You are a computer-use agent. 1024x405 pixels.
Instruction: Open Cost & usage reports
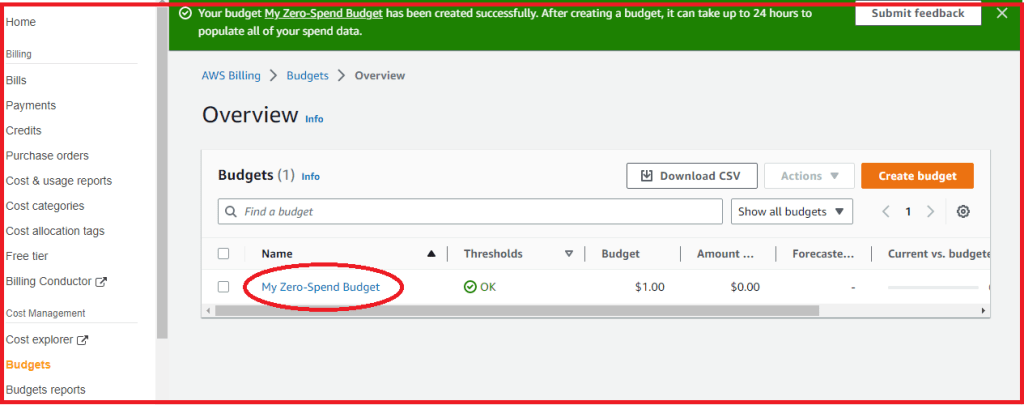[59, 181]
